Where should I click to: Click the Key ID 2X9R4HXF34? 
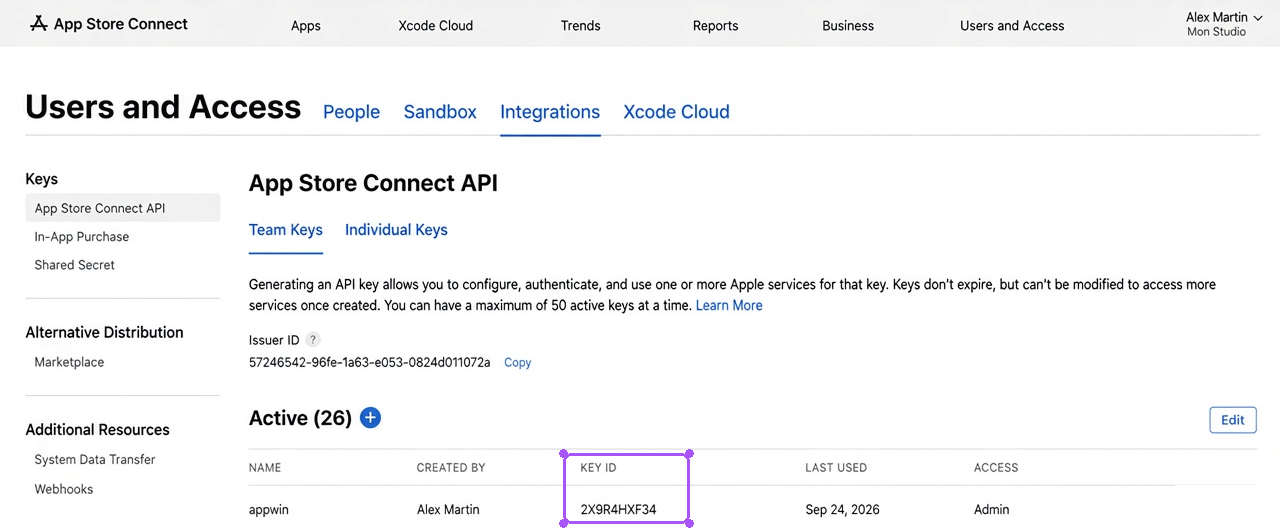[x=618, y=510]
